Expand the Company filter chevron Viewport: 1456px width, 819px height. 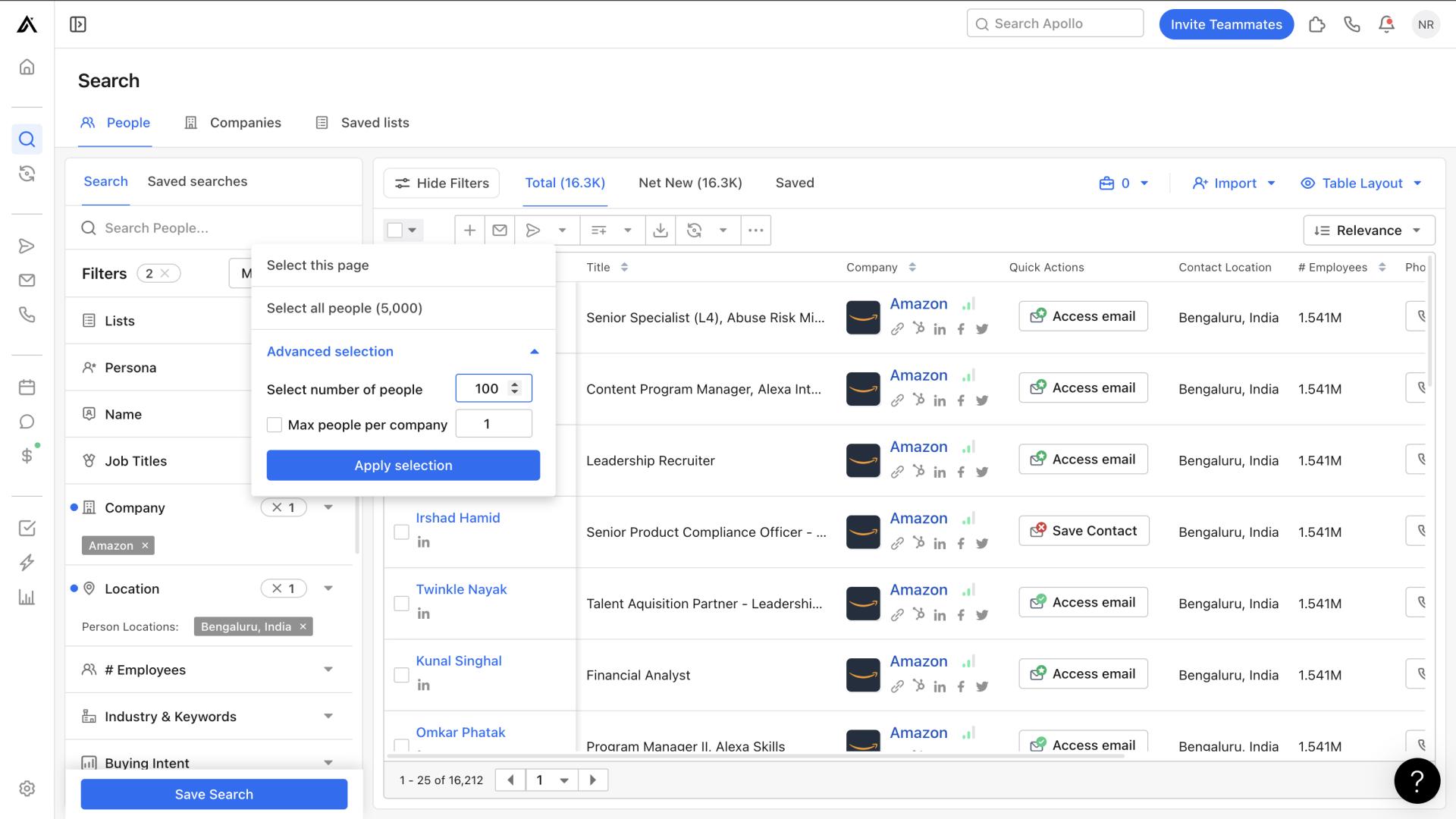pyautogui.click(x=328, y=507)
